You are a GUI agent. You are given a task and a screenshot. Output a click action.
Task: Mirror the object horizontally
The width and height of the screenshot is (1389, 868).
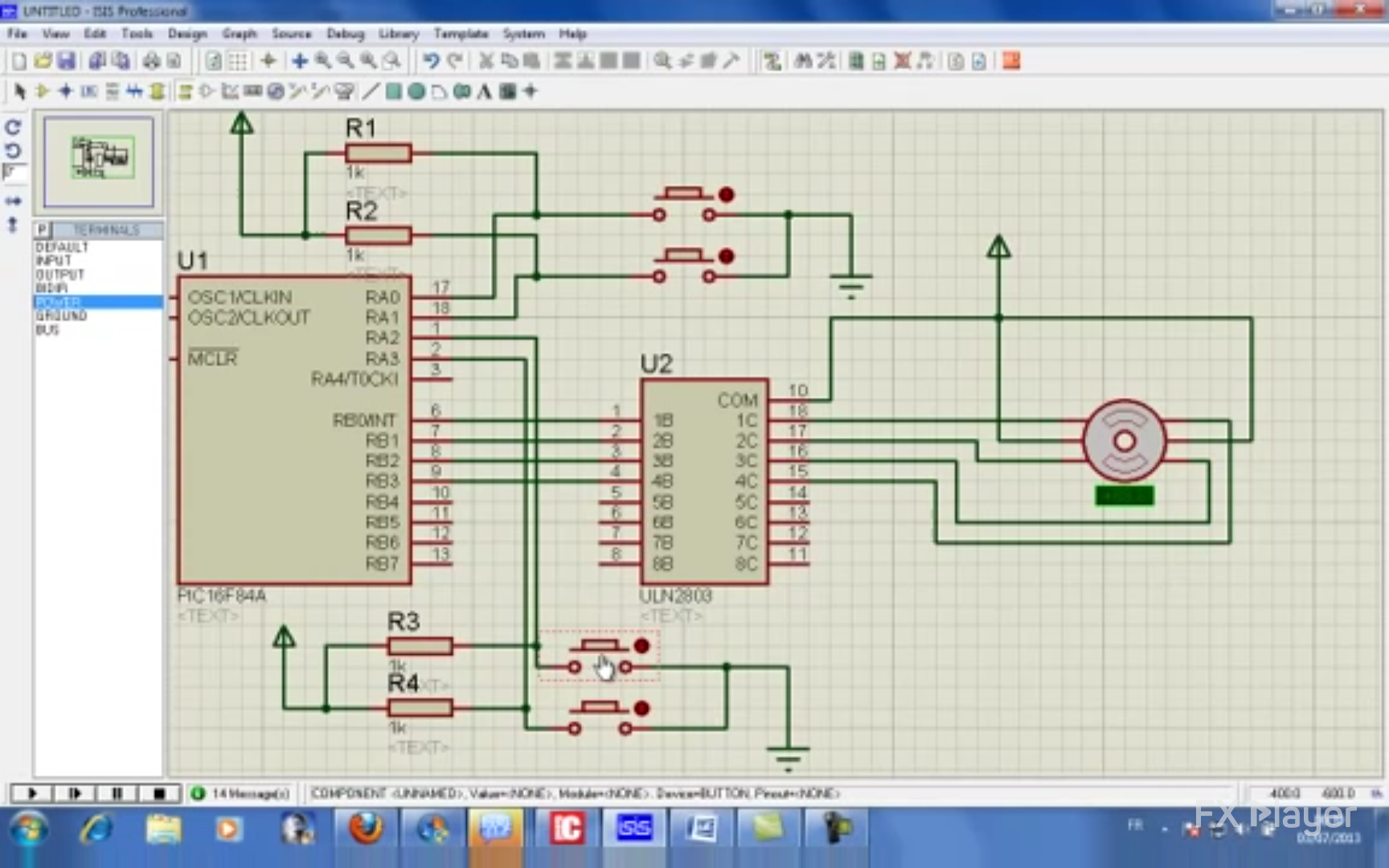point(13,201)
